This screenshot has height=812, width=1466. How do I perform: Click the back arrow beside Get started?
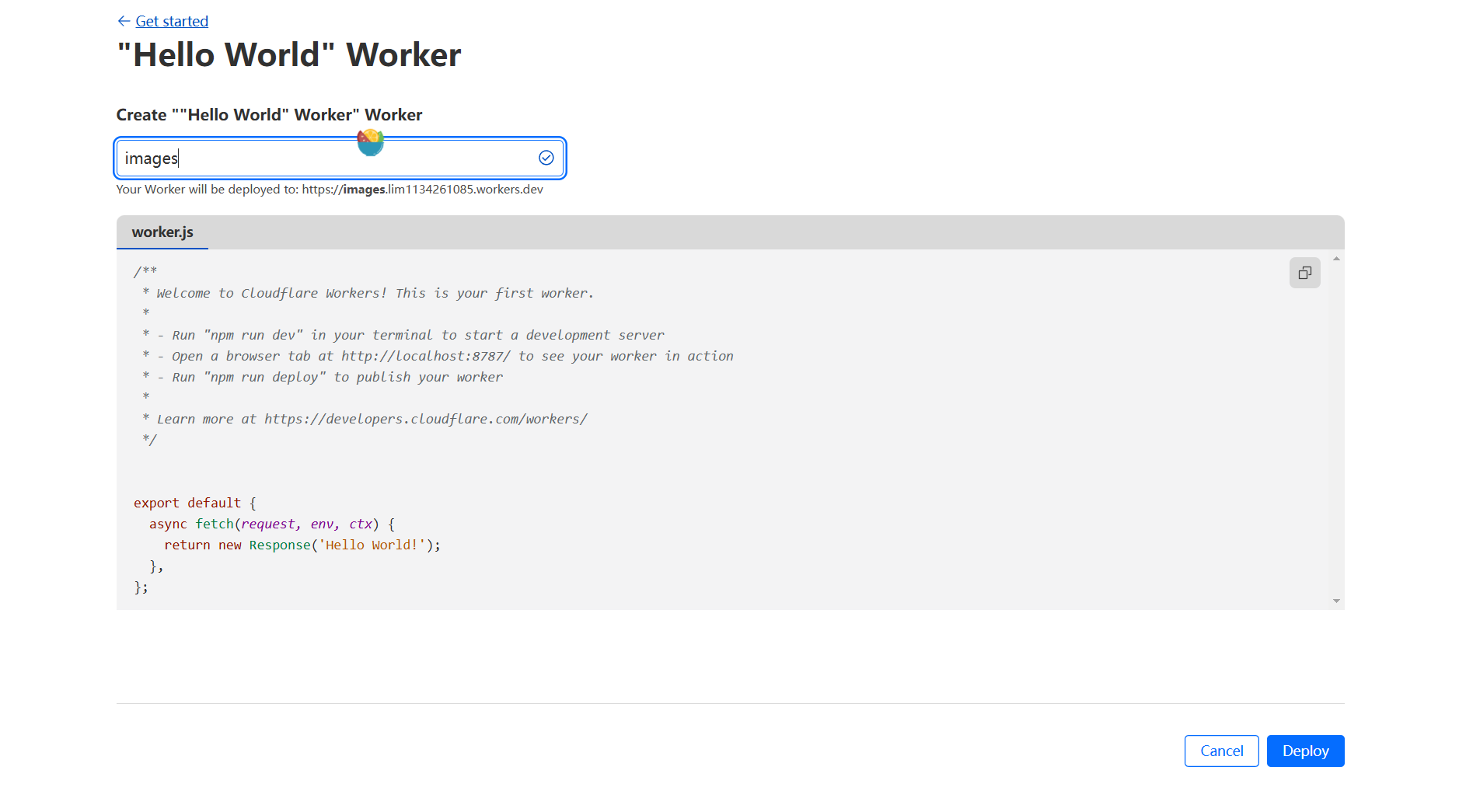(123, 21)
